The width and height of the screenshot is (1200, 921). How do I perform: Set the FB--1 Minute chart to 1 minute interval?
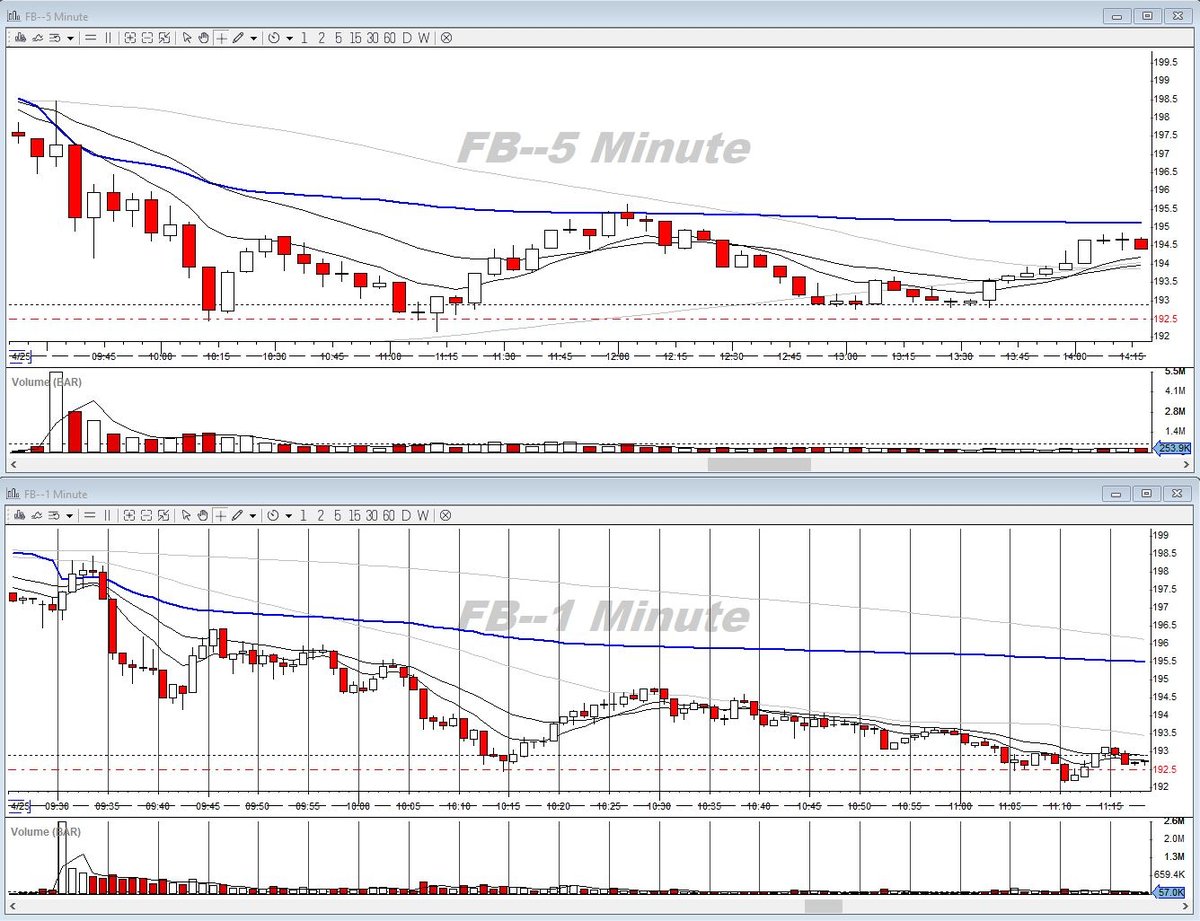click(304, 515)
